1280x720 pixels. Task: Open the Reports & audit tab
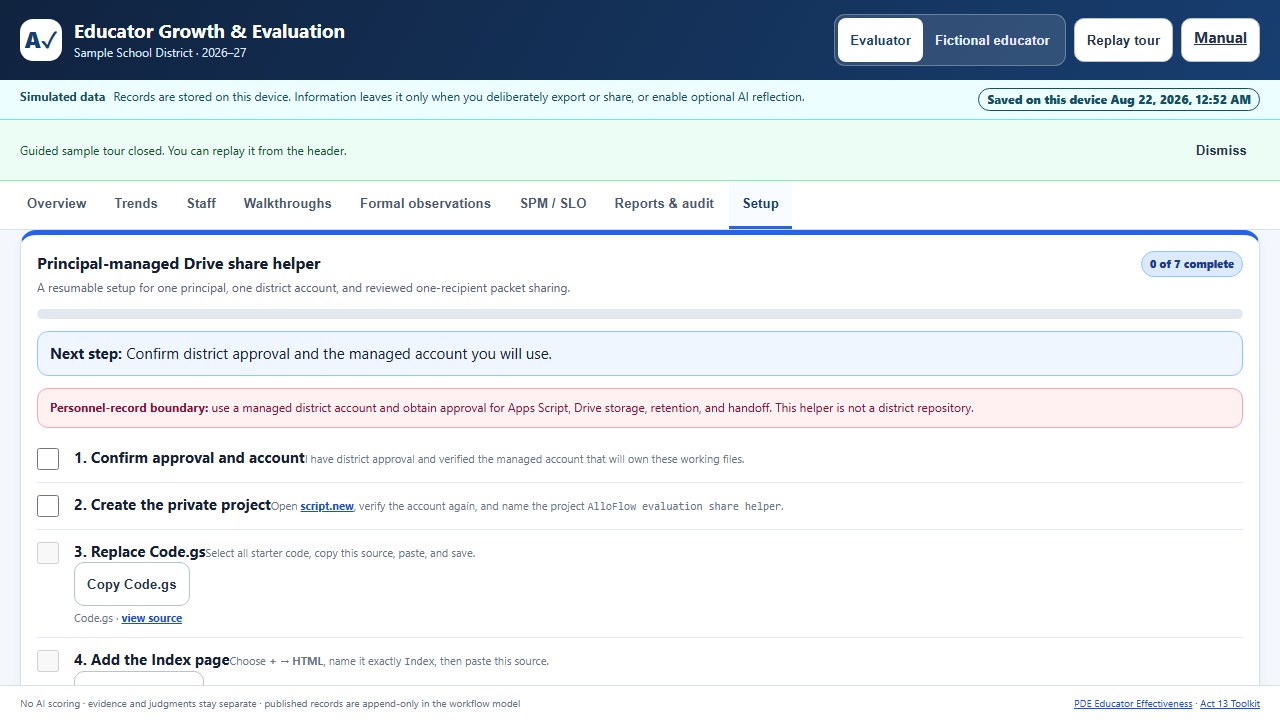click(x=664, y=203)
